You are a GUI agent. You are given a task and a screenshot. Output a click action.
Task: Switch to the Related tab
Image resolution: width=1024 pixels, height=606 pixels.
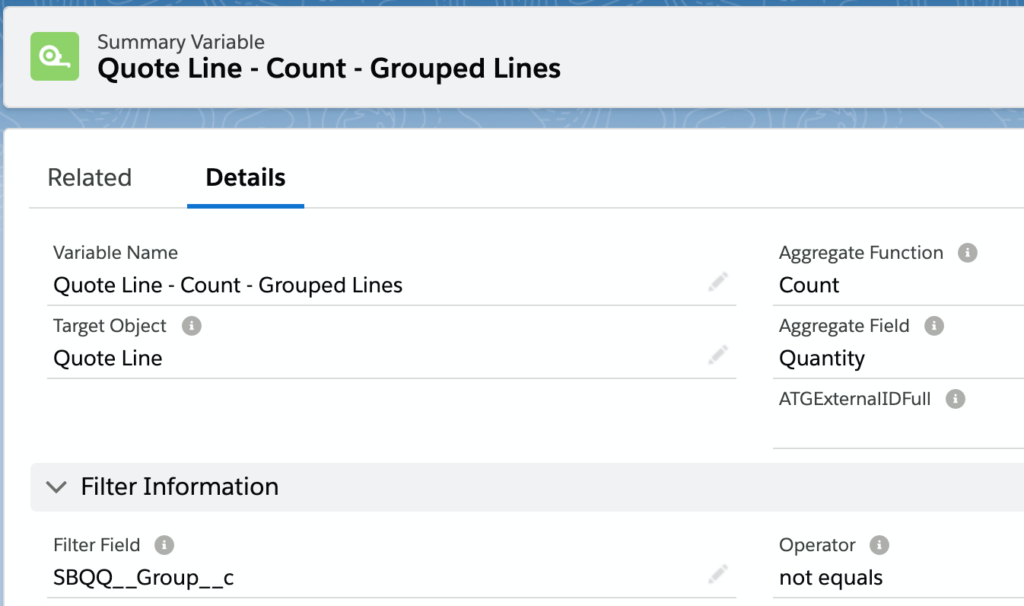(89, 178)
